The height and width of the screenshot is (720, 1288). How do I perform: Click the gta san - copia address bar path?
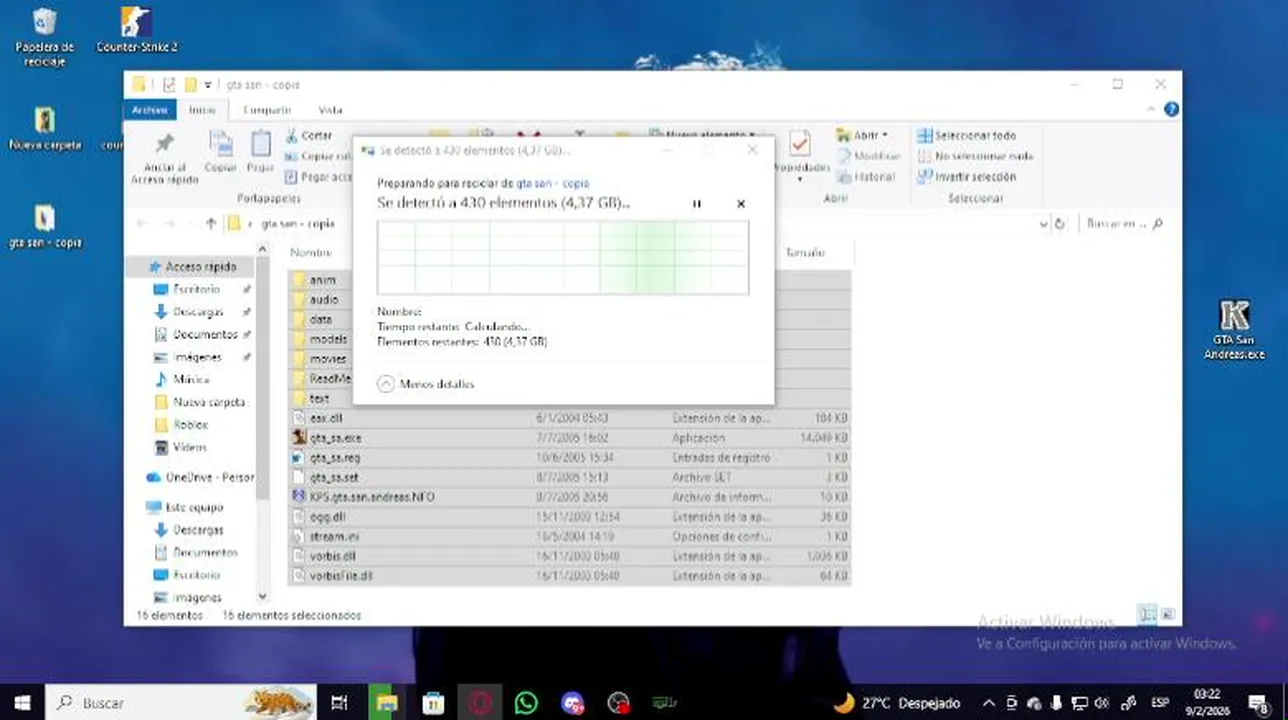tap(298, 224)
